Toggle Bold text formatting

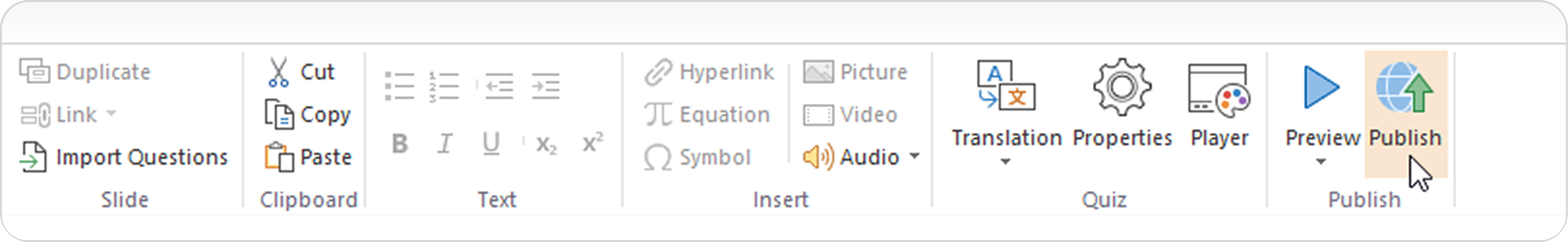point(400,144)
